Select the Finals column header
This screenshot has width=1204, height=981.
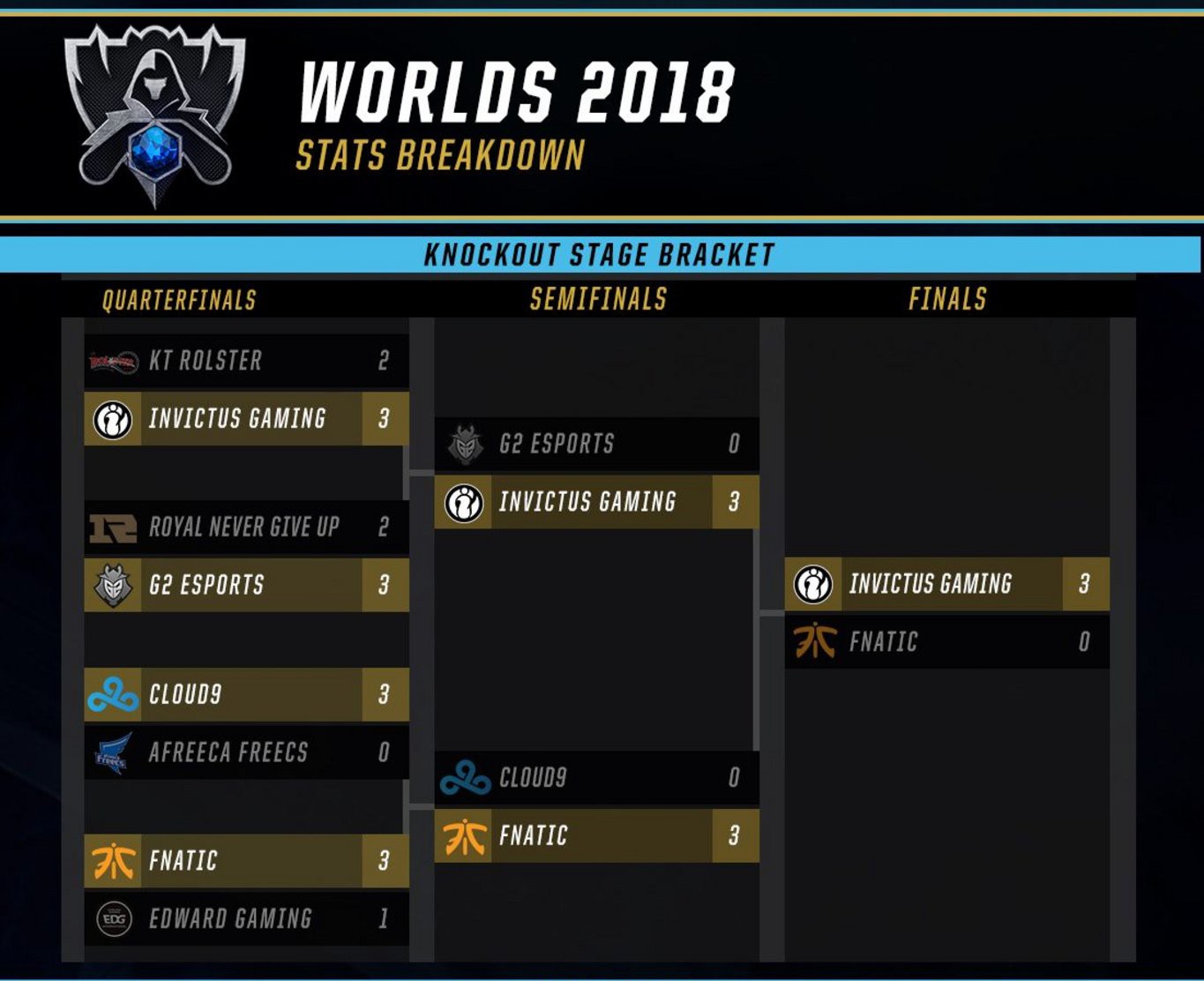point(947,299)
